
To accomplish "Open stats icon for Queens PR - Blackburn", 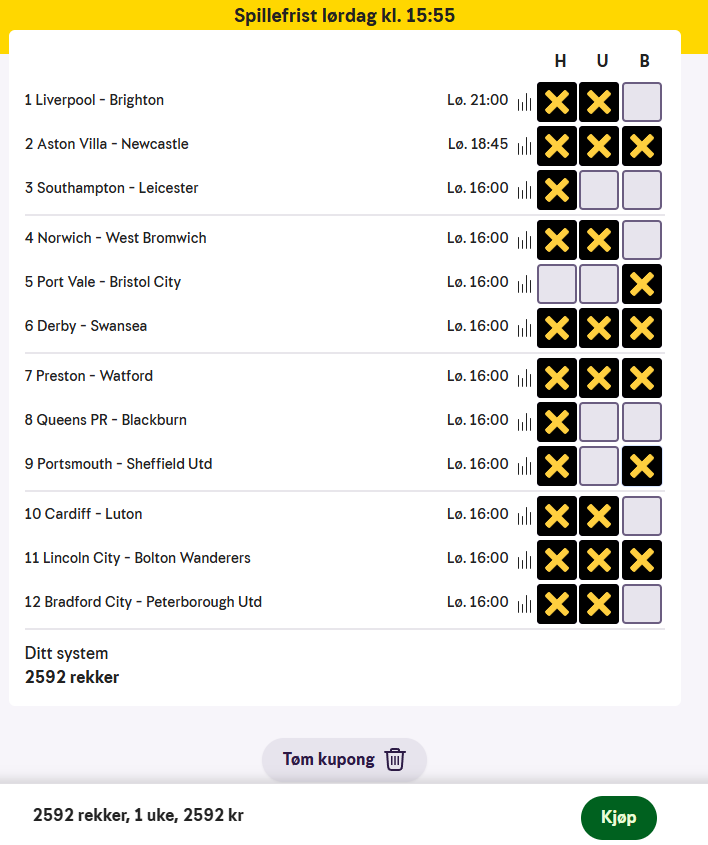I will [524, 422].
